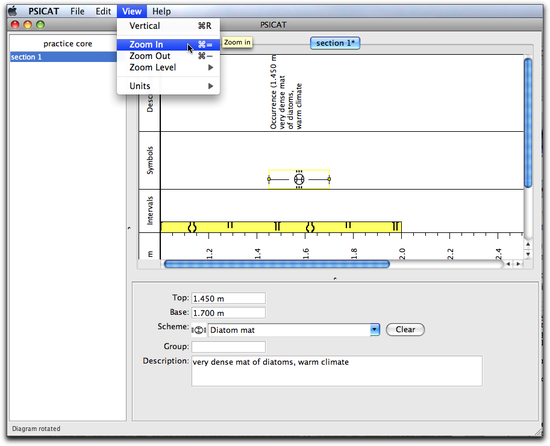Select the Diatom mat symbol in diagram

pyautogui.click(x=299, y=179)
